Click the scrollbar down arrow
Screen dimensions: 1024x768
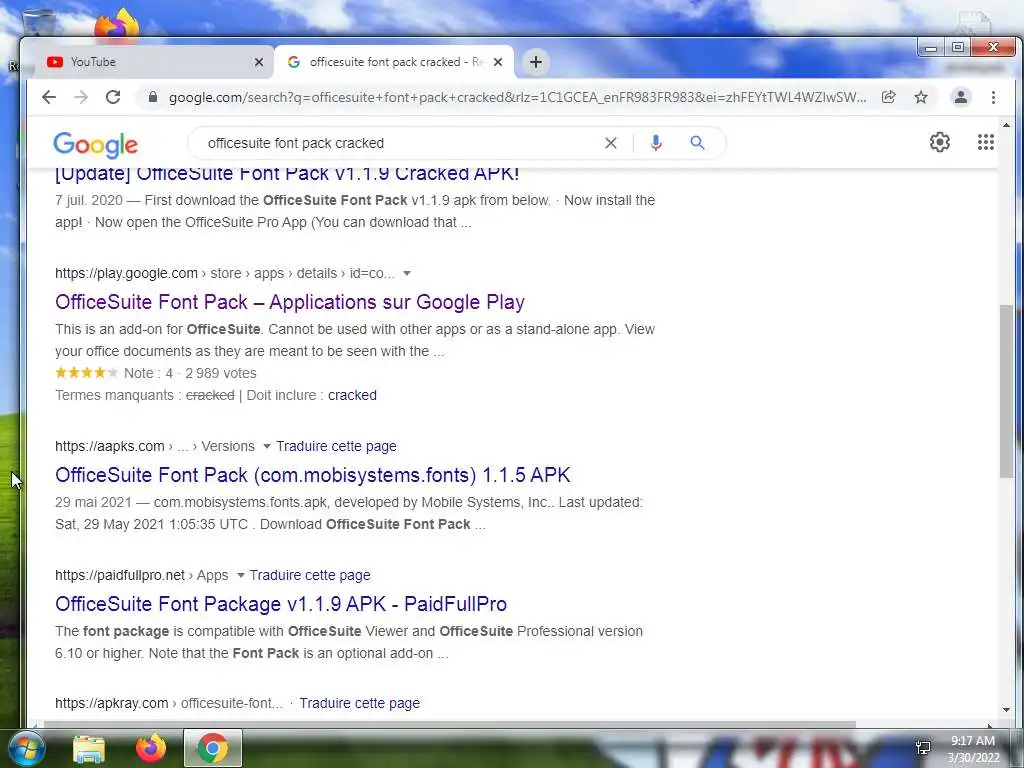pyautogui.click(x=1006, y=710)
